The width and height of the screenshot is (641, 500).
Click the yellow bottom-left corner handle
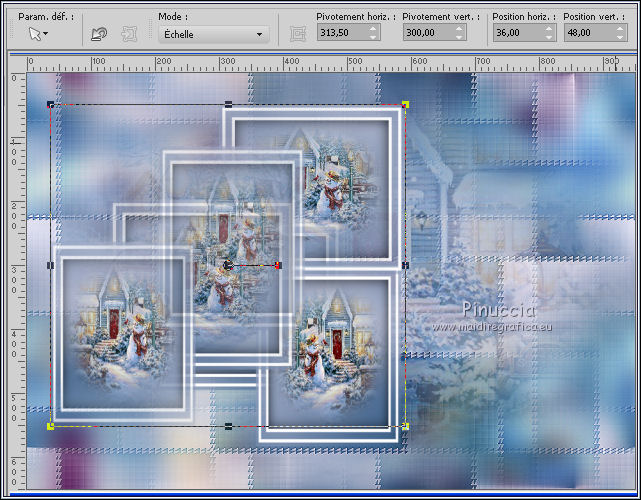coord(51,426)
